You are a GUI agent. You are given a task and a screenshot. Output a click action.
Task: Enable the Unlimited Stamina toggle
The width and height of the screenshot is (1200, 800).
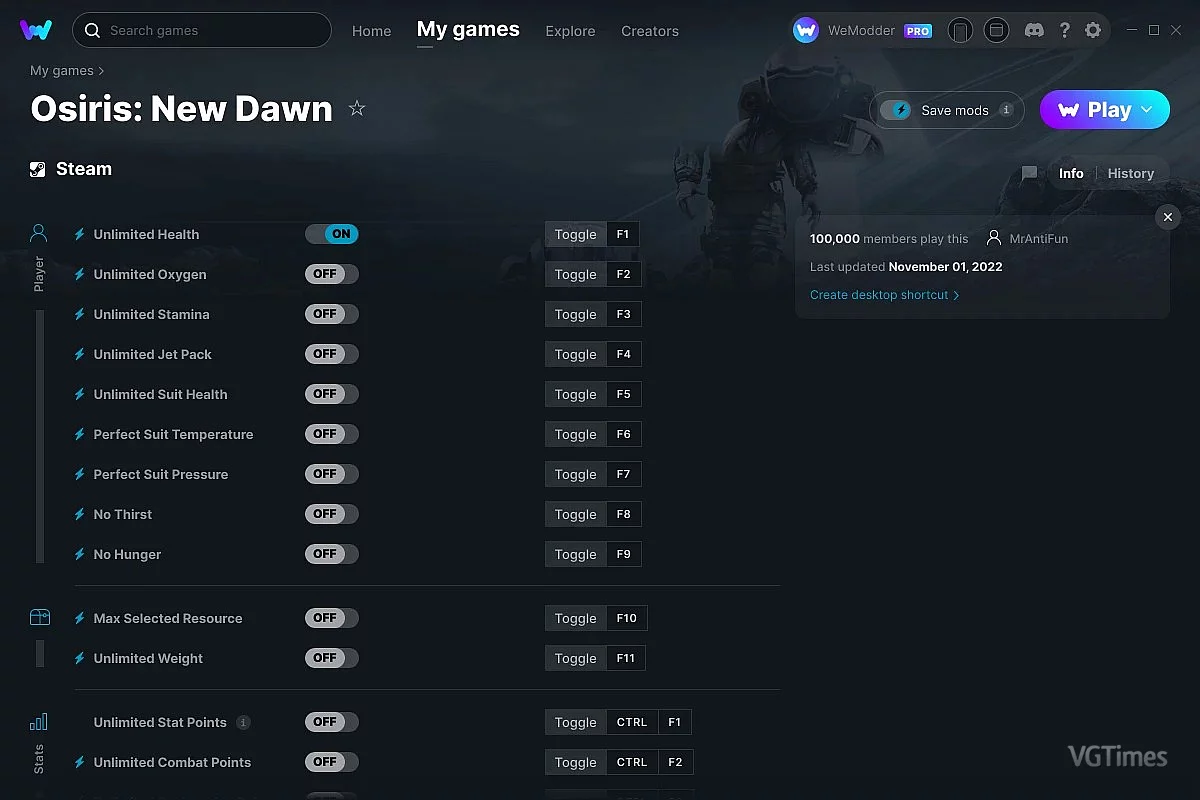[x=332, y=314]
